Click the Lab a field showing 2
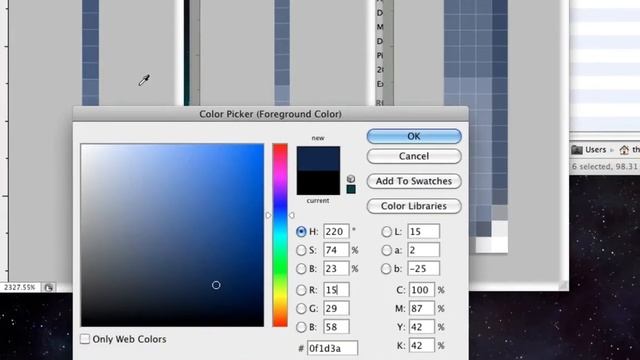The width and height of the screenshot is (640, 360). point(423,250)
